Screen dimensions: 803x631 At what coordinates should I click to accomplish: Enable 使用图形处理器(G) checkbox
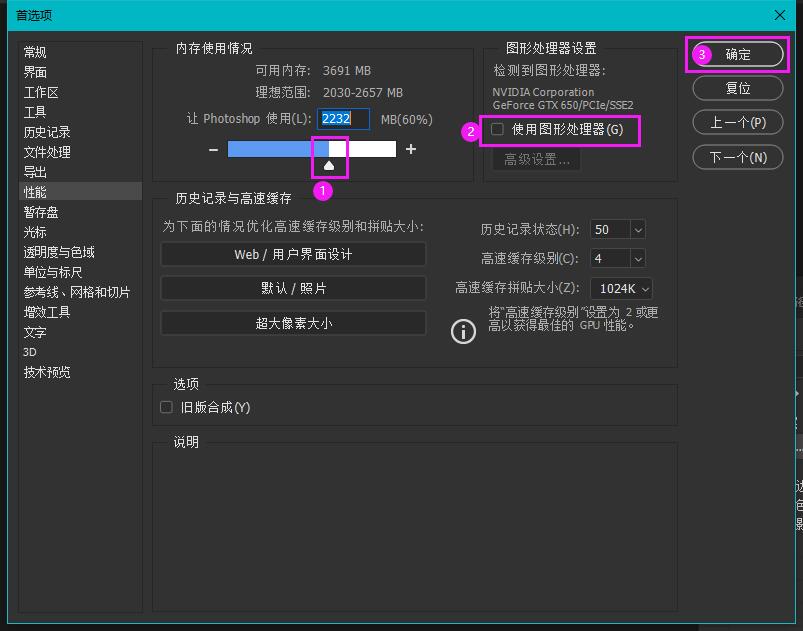(497, 129)
